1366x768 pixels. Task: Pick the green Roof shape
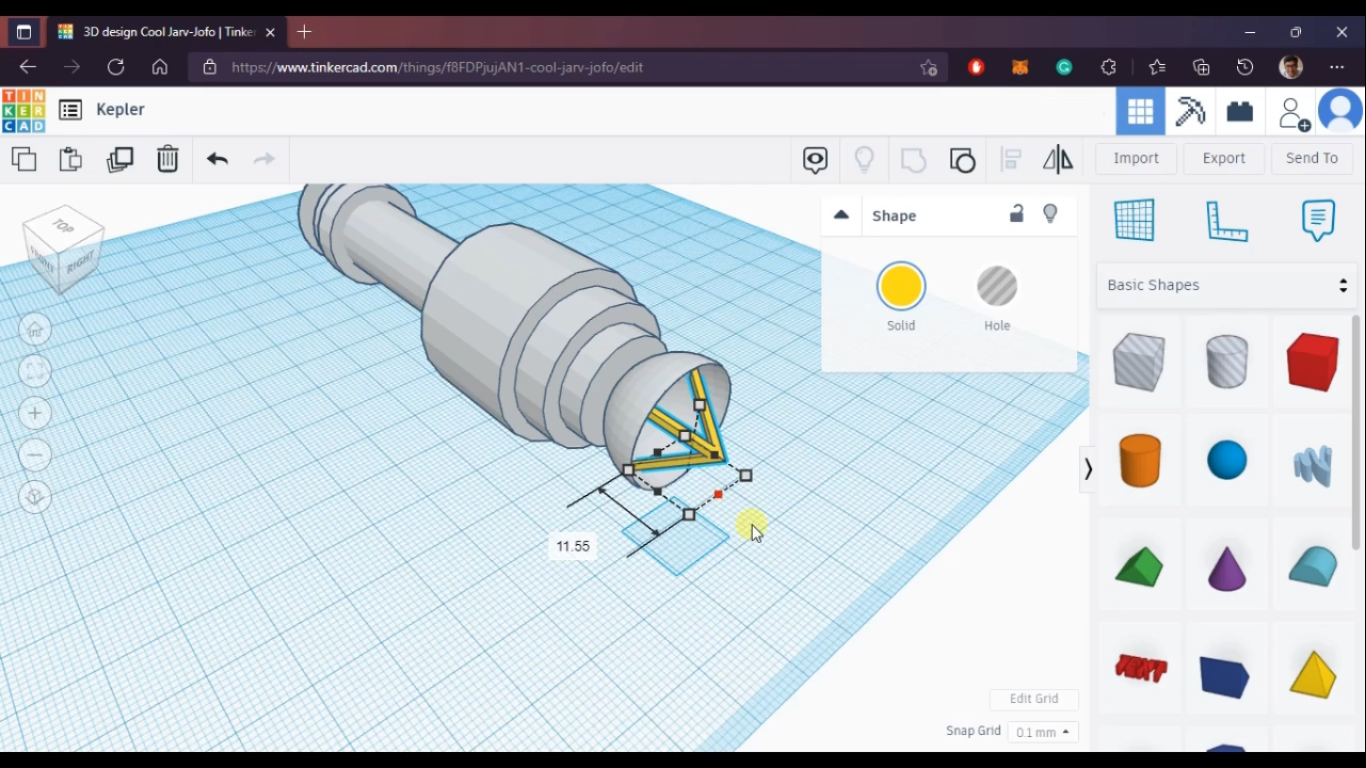[x=1139, y=567]
